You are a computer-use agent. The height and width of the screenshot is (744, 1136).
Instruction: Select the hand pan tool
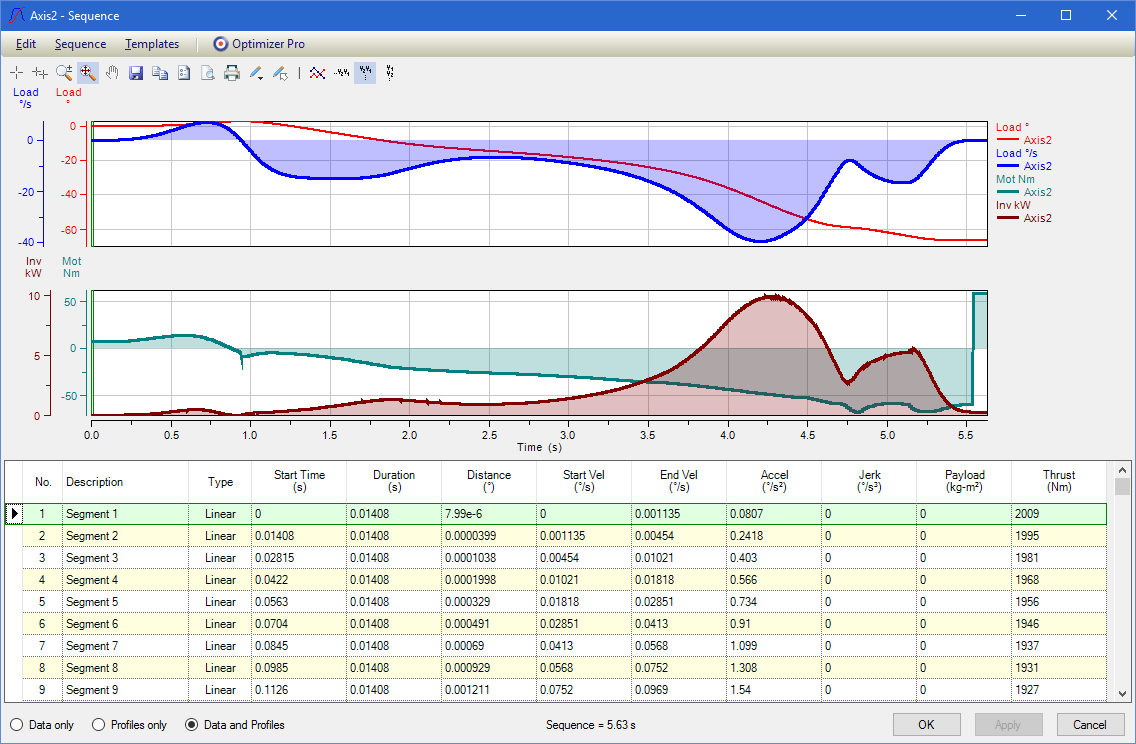pyautogui.click(x=112, y=72)
